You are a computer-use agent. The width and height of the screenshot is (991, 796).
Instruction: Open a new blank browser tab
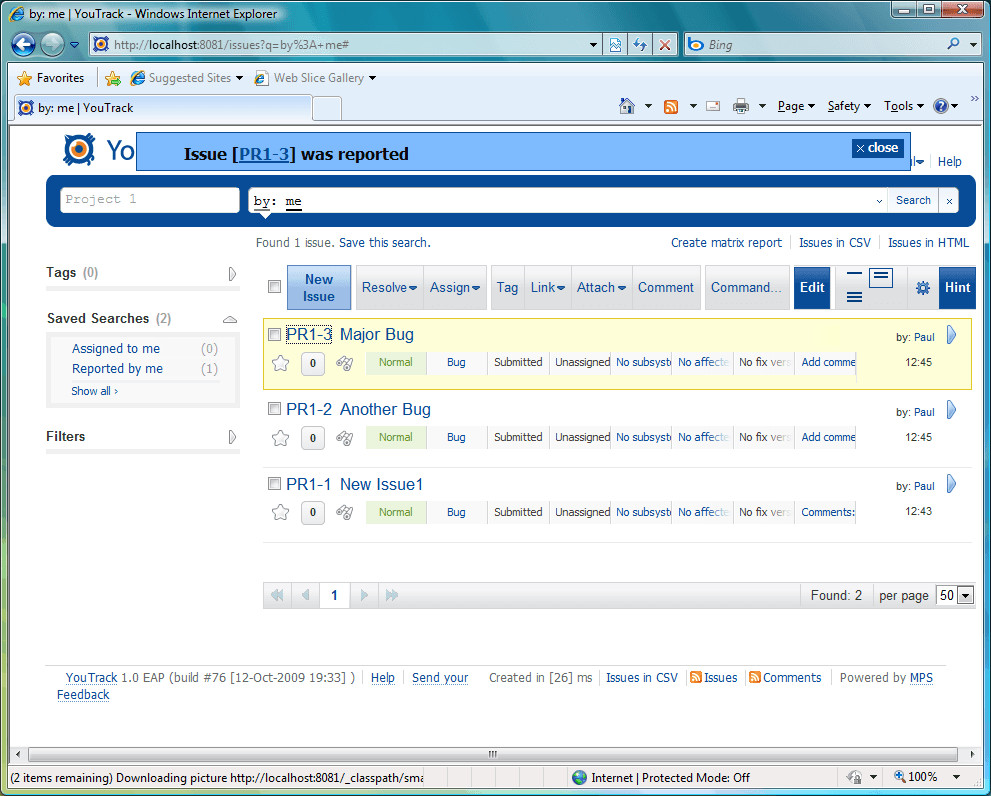(327, 109)
